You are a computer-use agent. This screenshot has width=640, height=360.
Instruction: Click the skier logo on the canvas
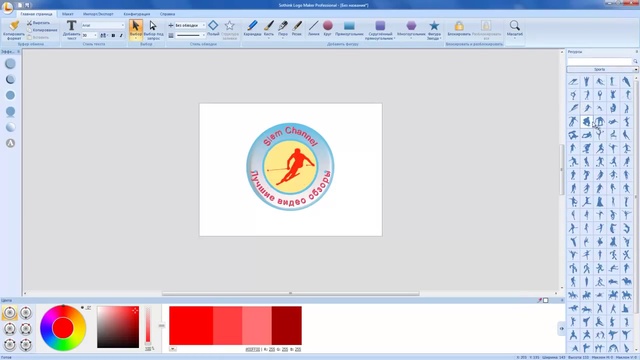click(x=290, y=167)
